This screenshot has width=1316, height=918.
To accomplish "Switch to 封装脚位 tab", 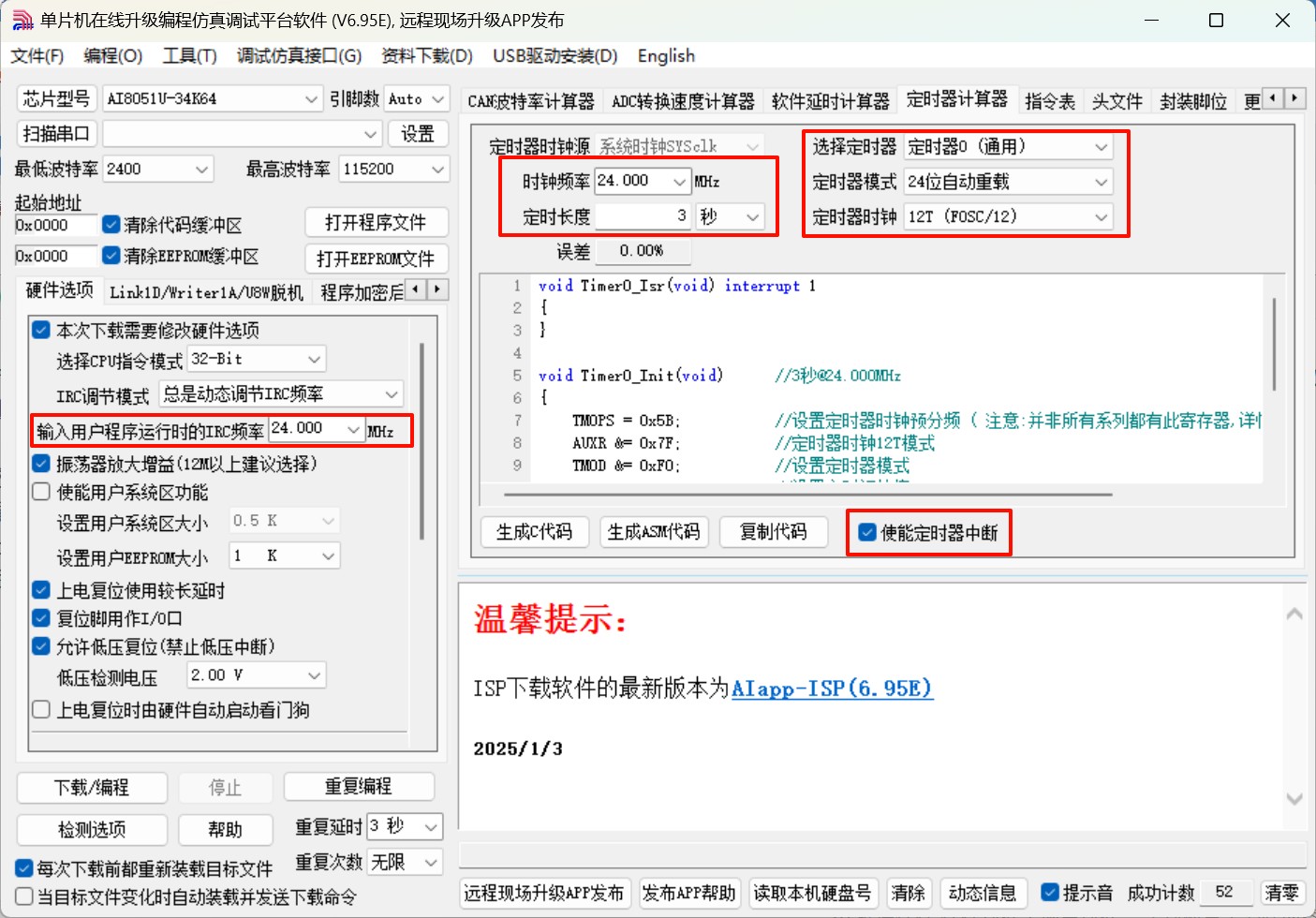I will click(x=1193, y=101).
